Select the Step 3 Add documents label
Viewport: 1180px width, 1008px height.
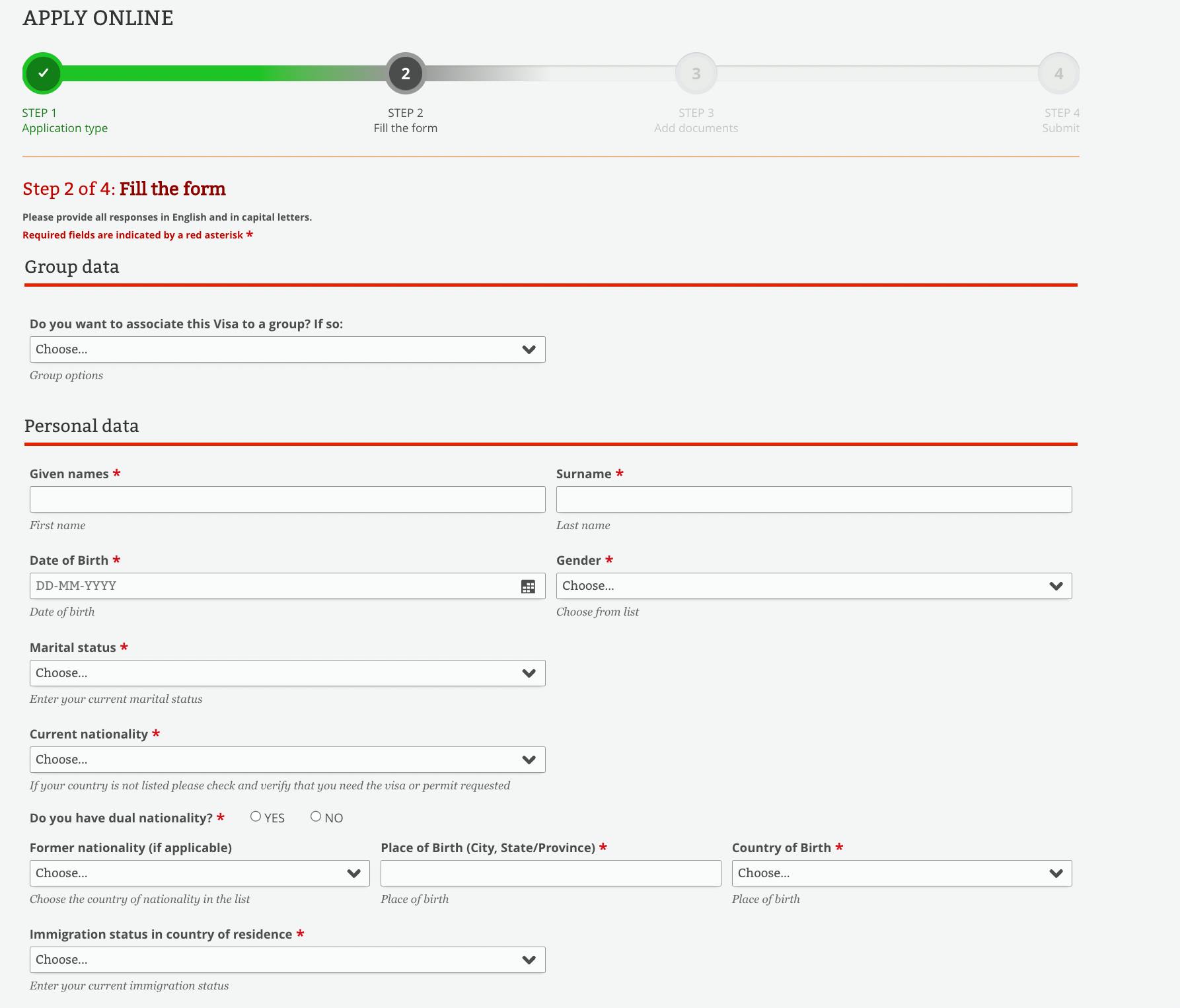click(696, 121)
